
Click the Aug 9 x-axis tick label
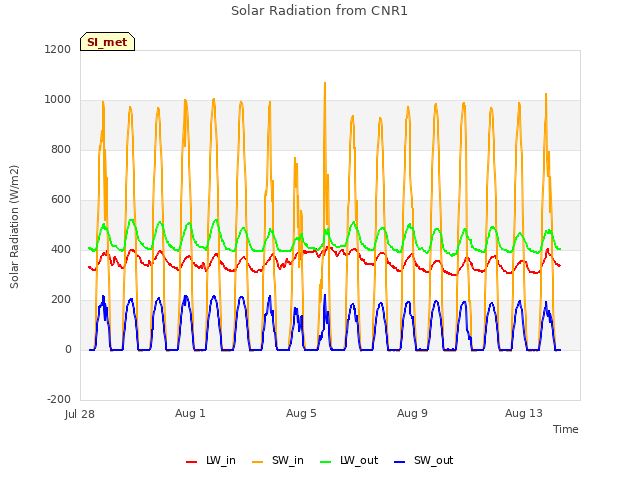point(412,413)
